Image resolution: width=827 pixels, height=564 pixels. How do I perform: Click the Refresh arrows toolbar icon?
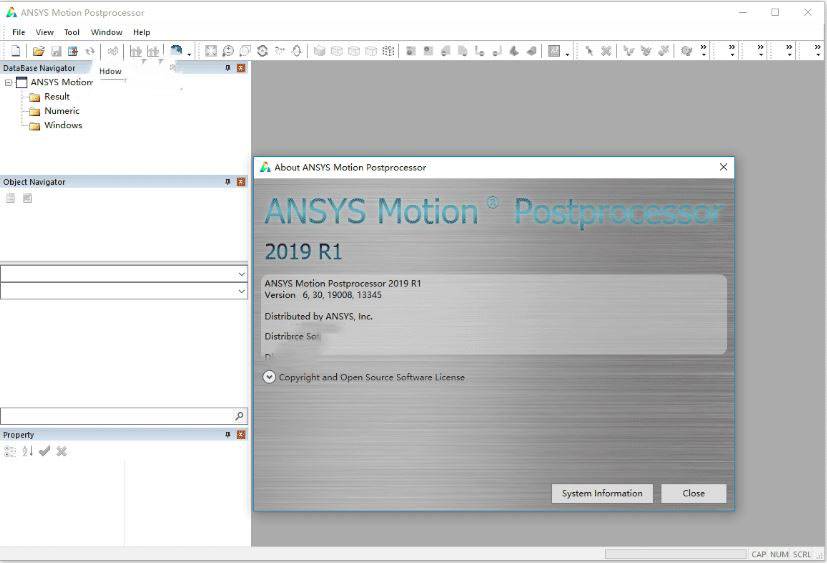click(90, 51)
